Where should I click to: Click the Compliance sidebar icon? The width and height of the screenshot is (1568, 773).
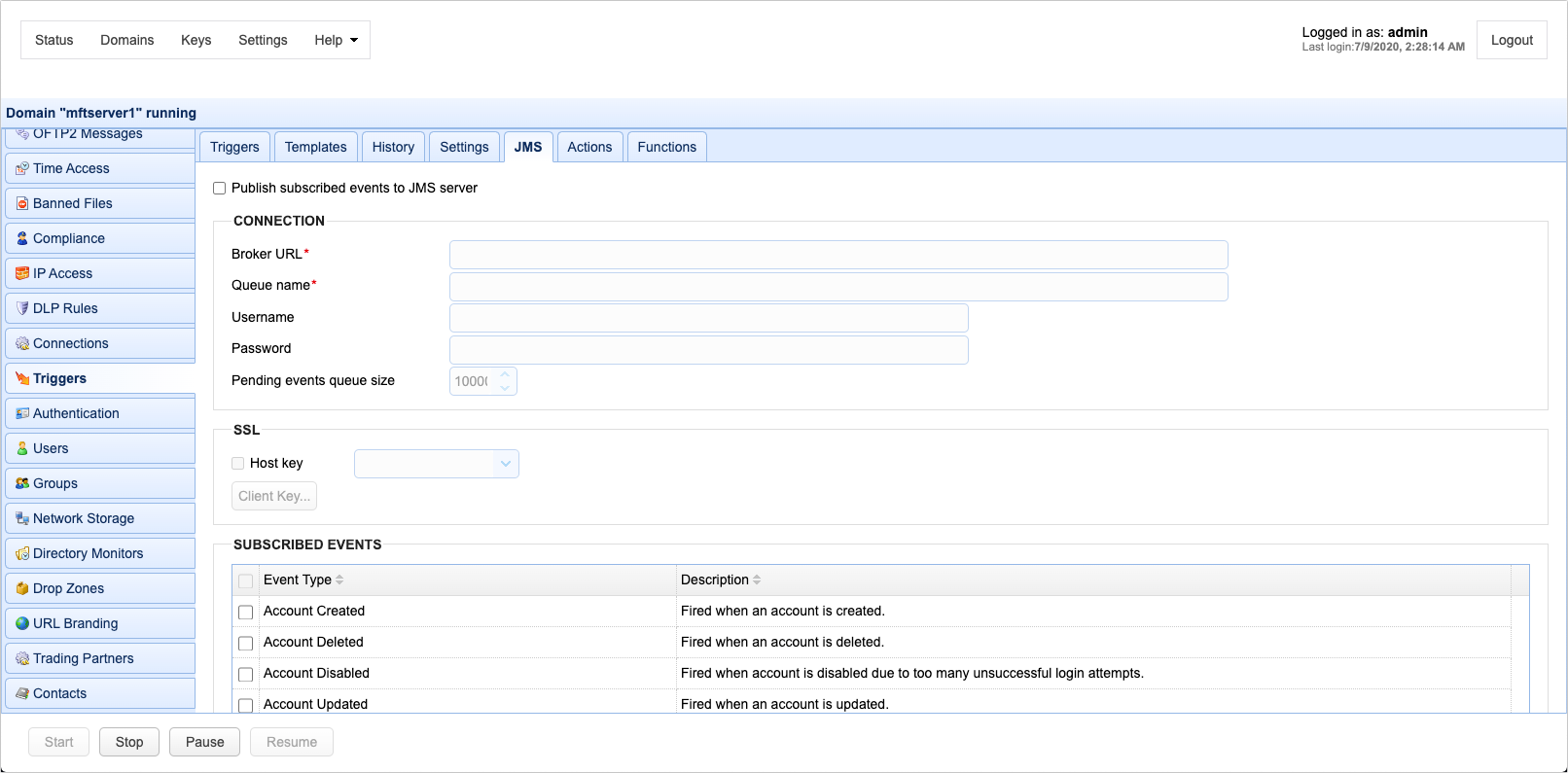point(22,238)
